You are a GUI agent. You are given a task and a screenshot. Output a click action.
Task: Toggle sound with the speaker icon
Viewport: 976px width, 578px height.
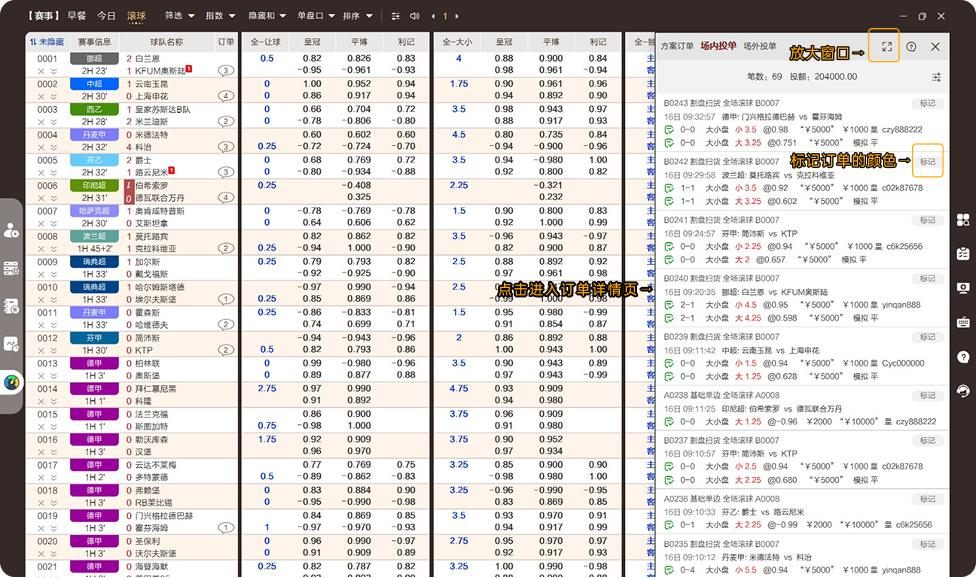point(415,16)
